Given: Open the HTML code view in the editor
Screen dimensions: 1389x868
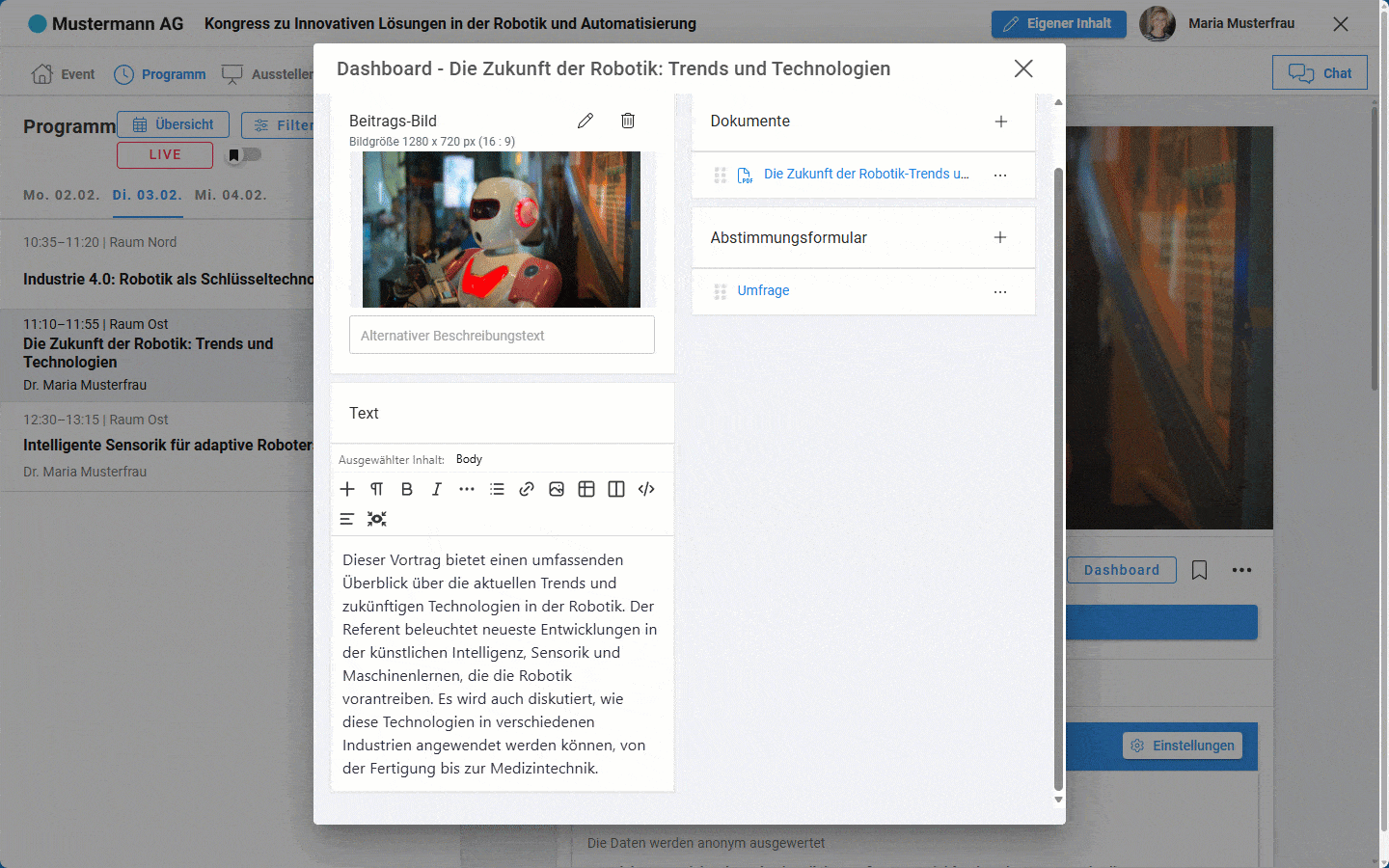Looking at the screenshot, I should coord(646,489).
